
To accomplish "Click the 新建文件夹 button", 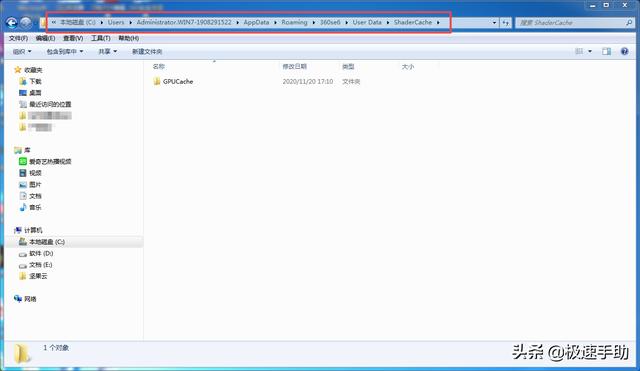I will point(147,51).
